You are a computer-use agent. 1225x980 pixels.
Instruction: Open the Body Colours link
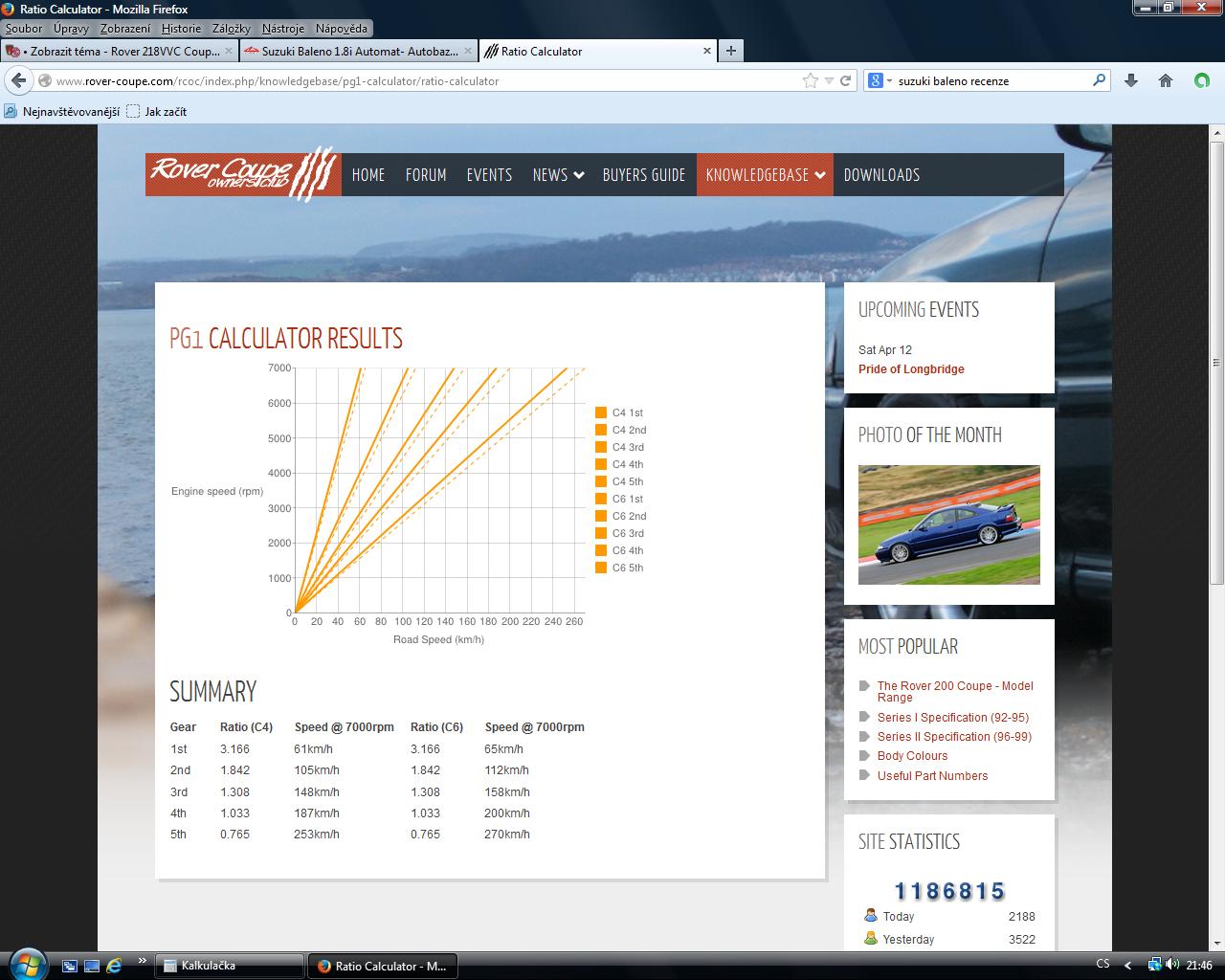coord(912,756)
